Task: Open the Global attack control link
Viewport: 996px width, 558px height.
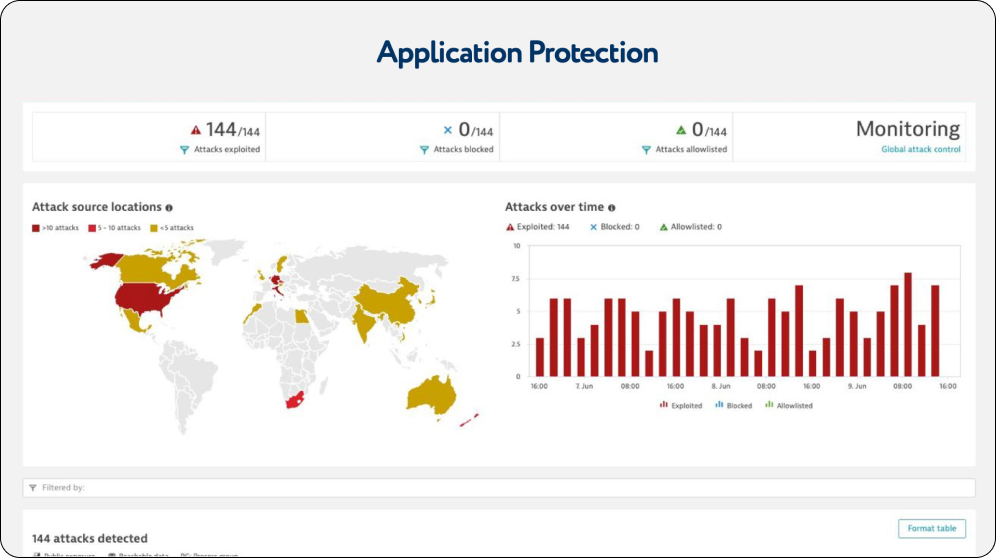Action: (920, 150)
